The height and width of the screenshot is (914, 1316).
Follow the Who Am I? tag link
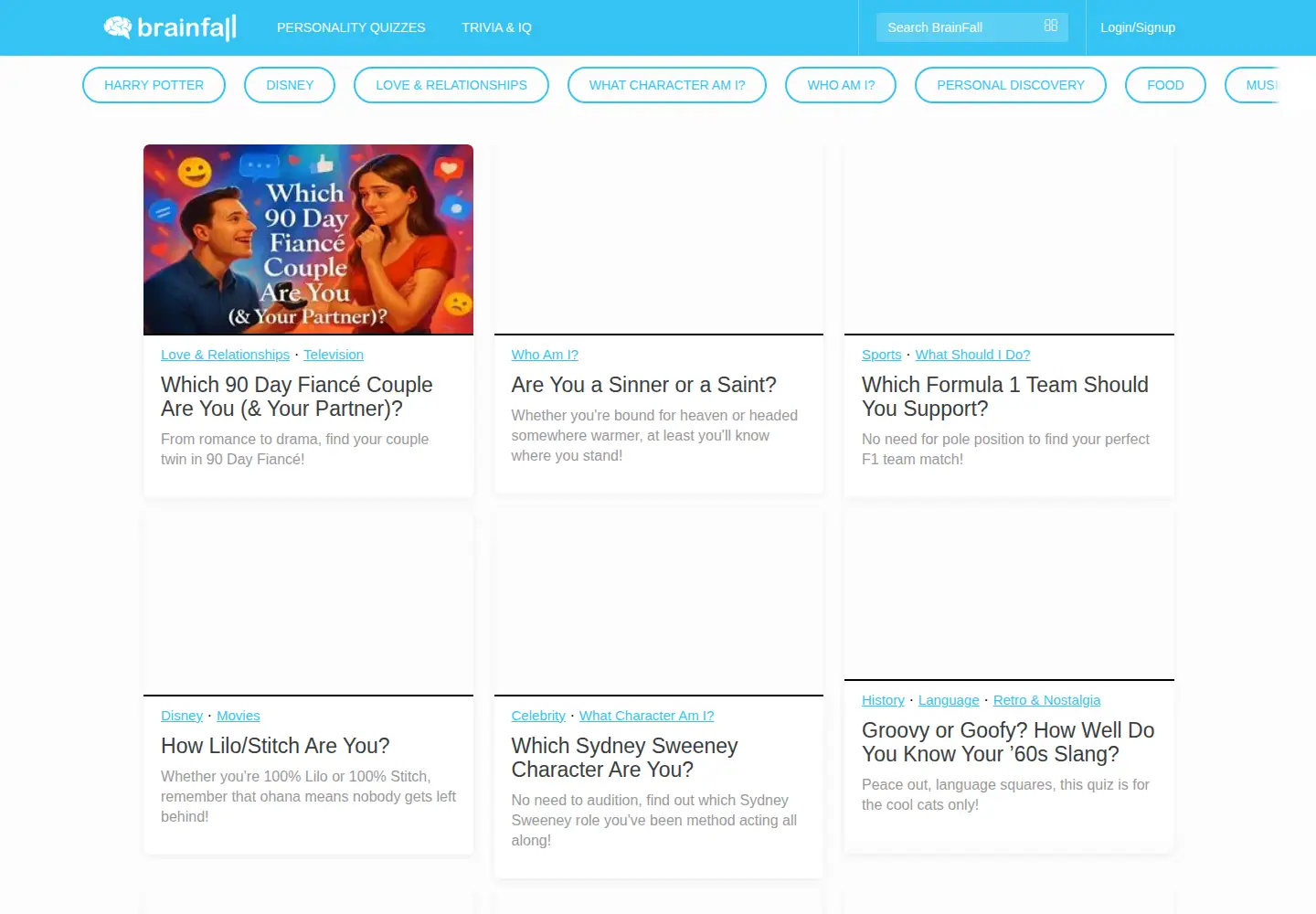tap(545, 355)
